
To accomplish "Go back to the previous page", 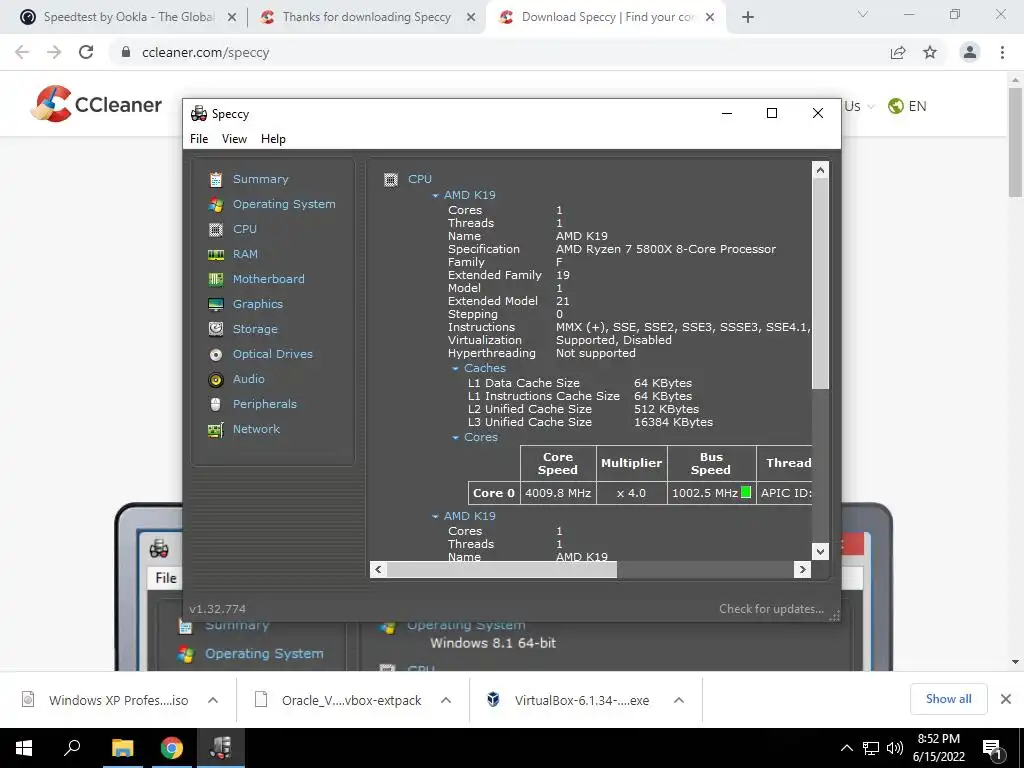I will 22,52.
